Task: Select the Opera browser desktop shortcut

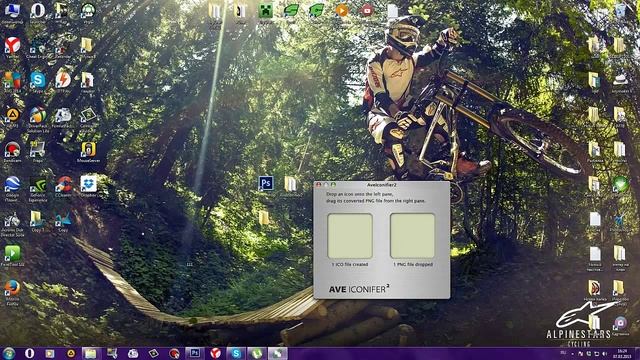Action: tap(38, 11)
